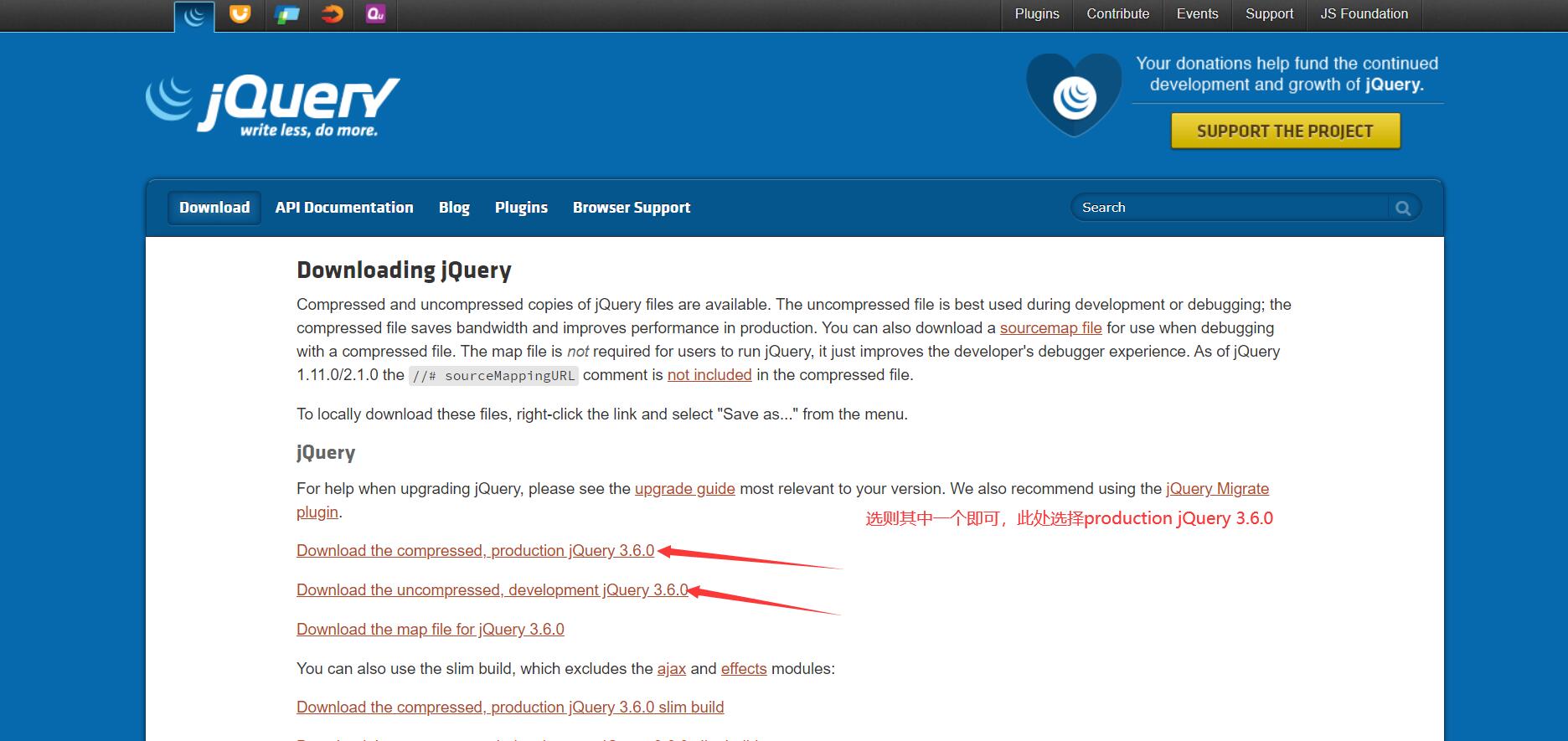The image size is (1568, 741).
Task: Focus the Search input field
Action: click(x=1231, y=208)
